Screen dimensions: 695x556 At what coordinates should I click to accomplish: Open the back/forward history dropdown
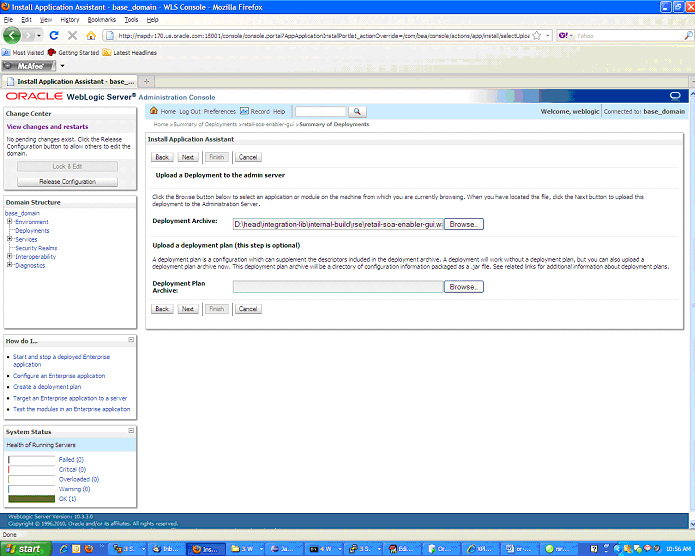tap(39, 35)
